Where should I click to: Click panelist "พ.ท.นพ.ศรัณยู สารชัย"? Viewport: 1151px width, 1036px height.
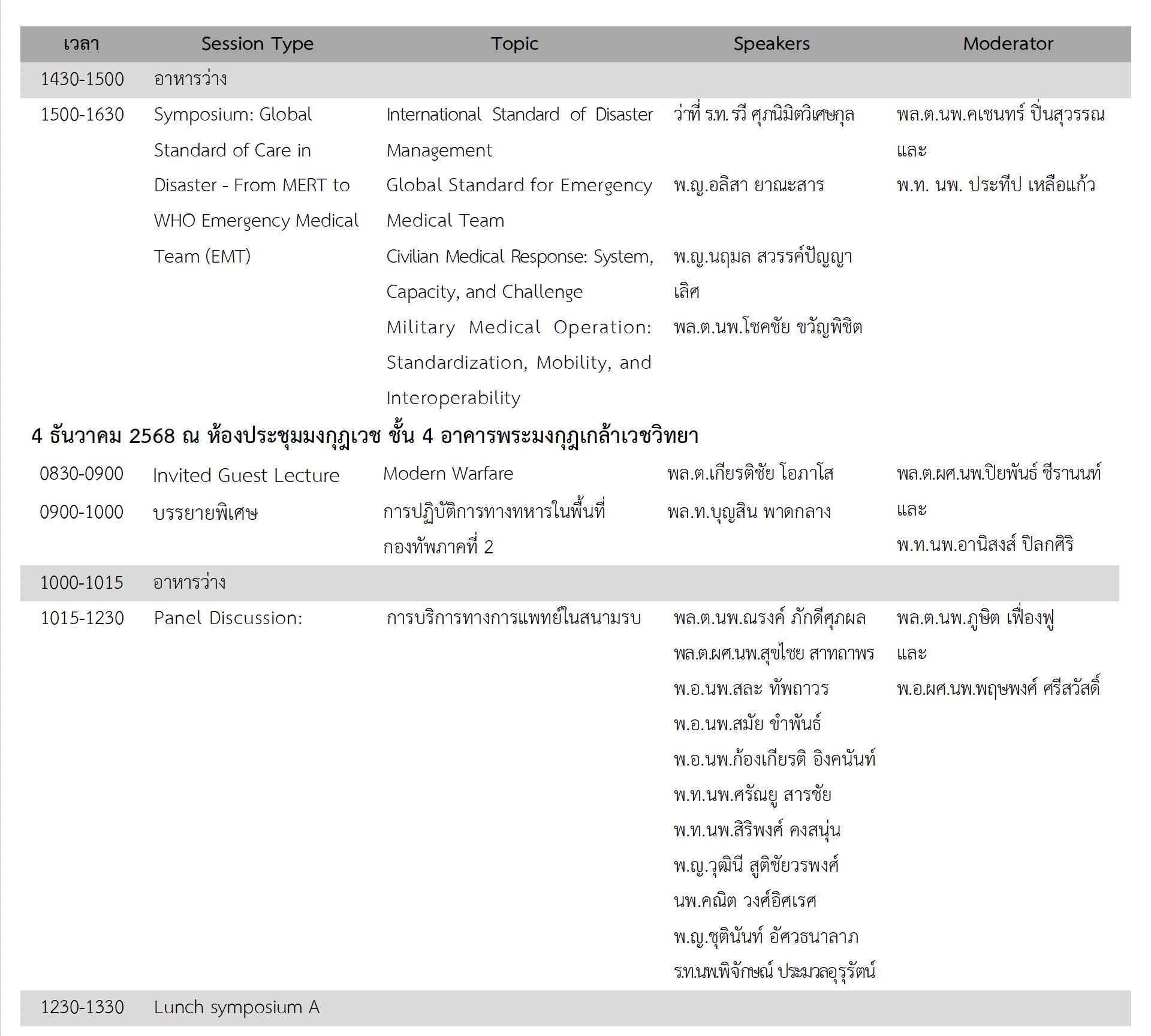tap(752, 795)
